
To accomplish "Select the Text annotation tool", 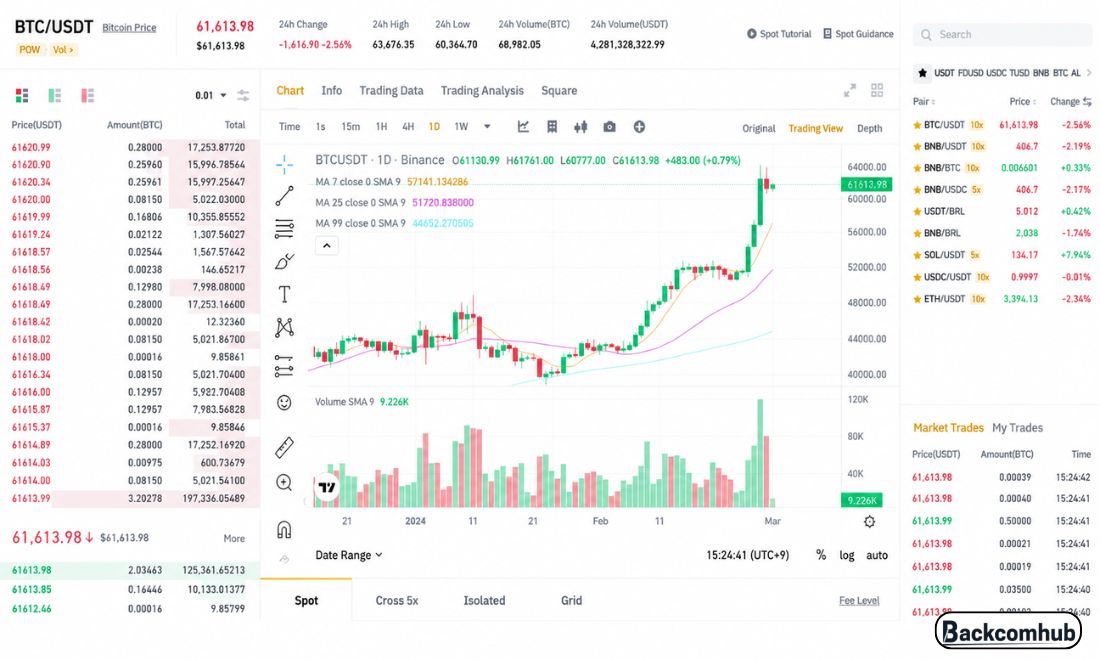I will [x=284, y=294].
